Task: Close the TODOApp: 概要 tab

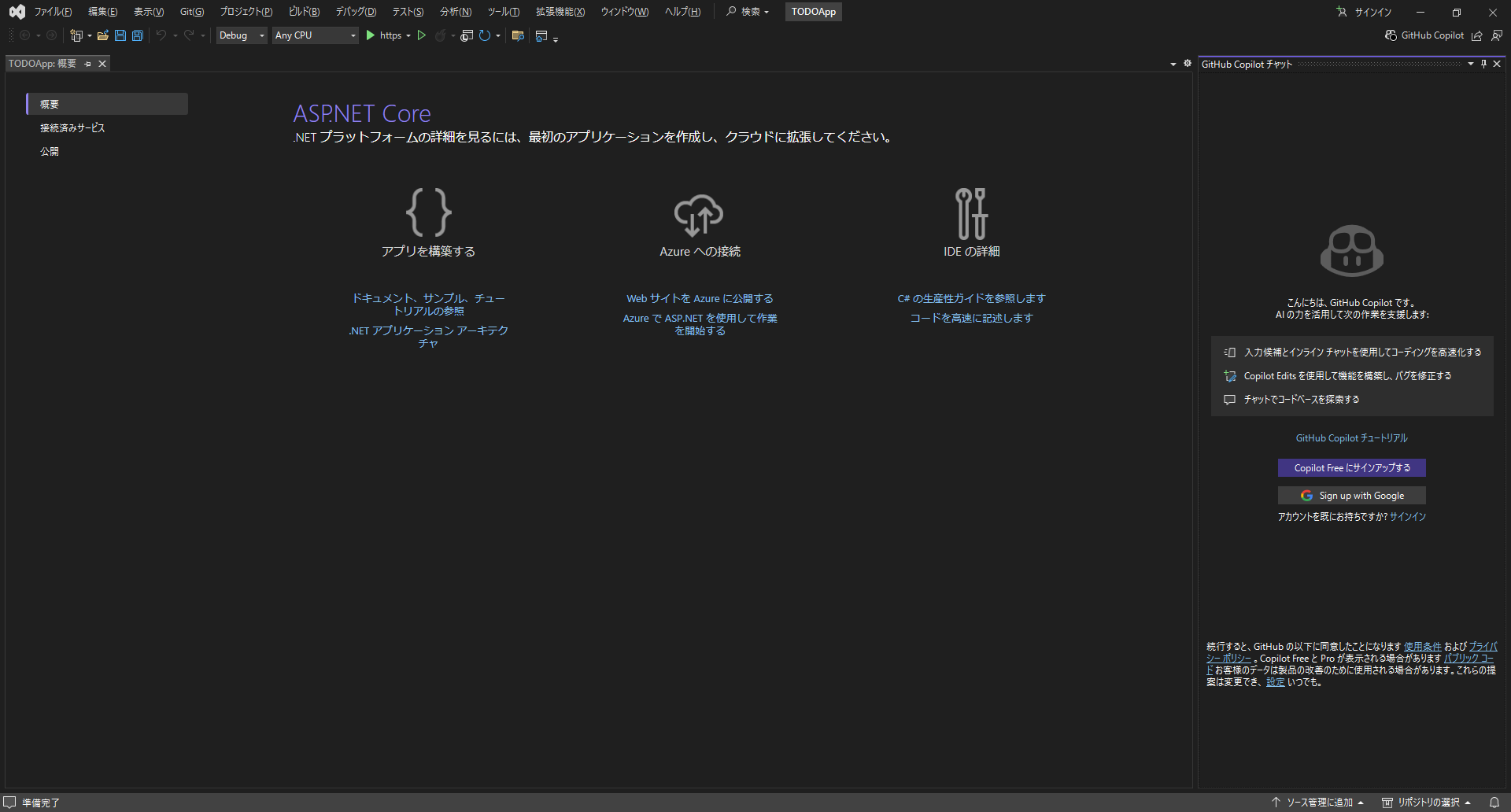Action: point(102,64)
